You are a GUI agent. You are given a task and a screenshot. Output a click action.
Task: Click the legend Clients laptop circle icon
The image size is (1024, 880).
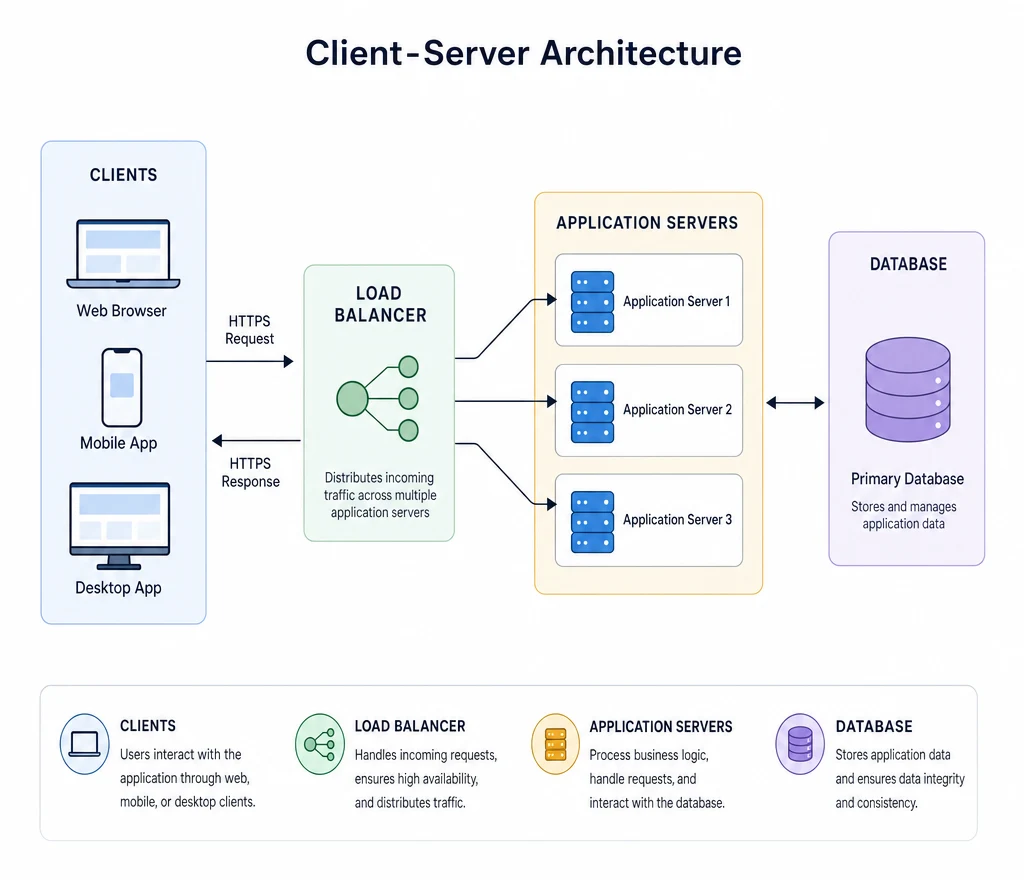(84, 744)
